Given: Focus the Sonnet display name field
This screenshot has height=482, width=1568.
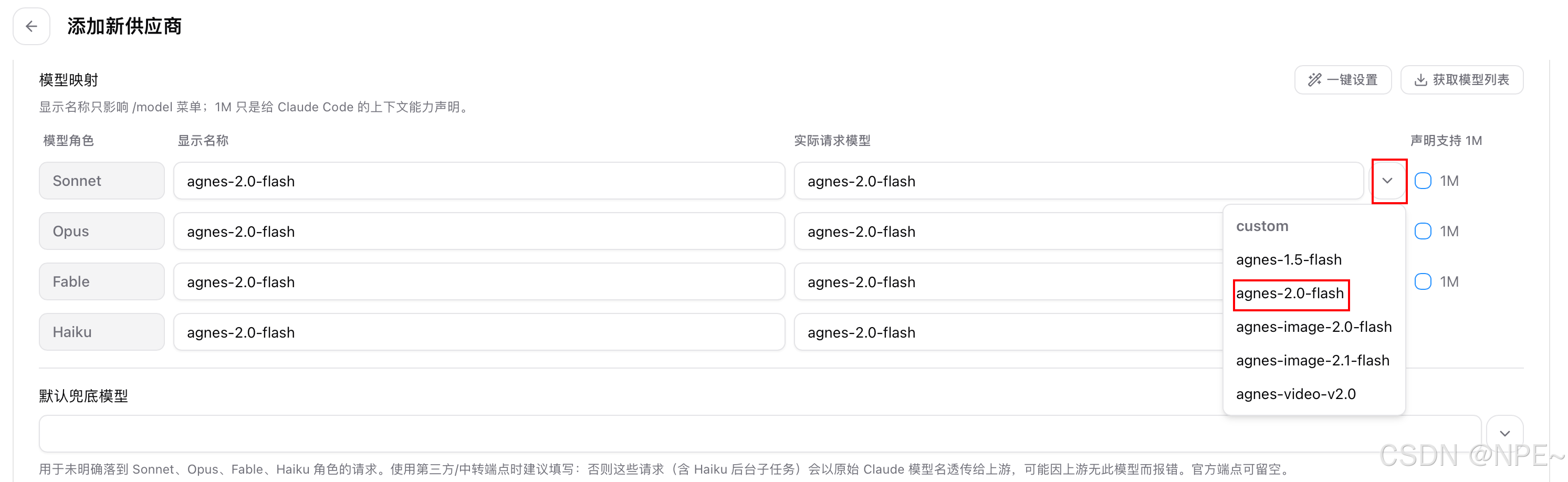Looking at the screenshot, I should pos(479,181).
